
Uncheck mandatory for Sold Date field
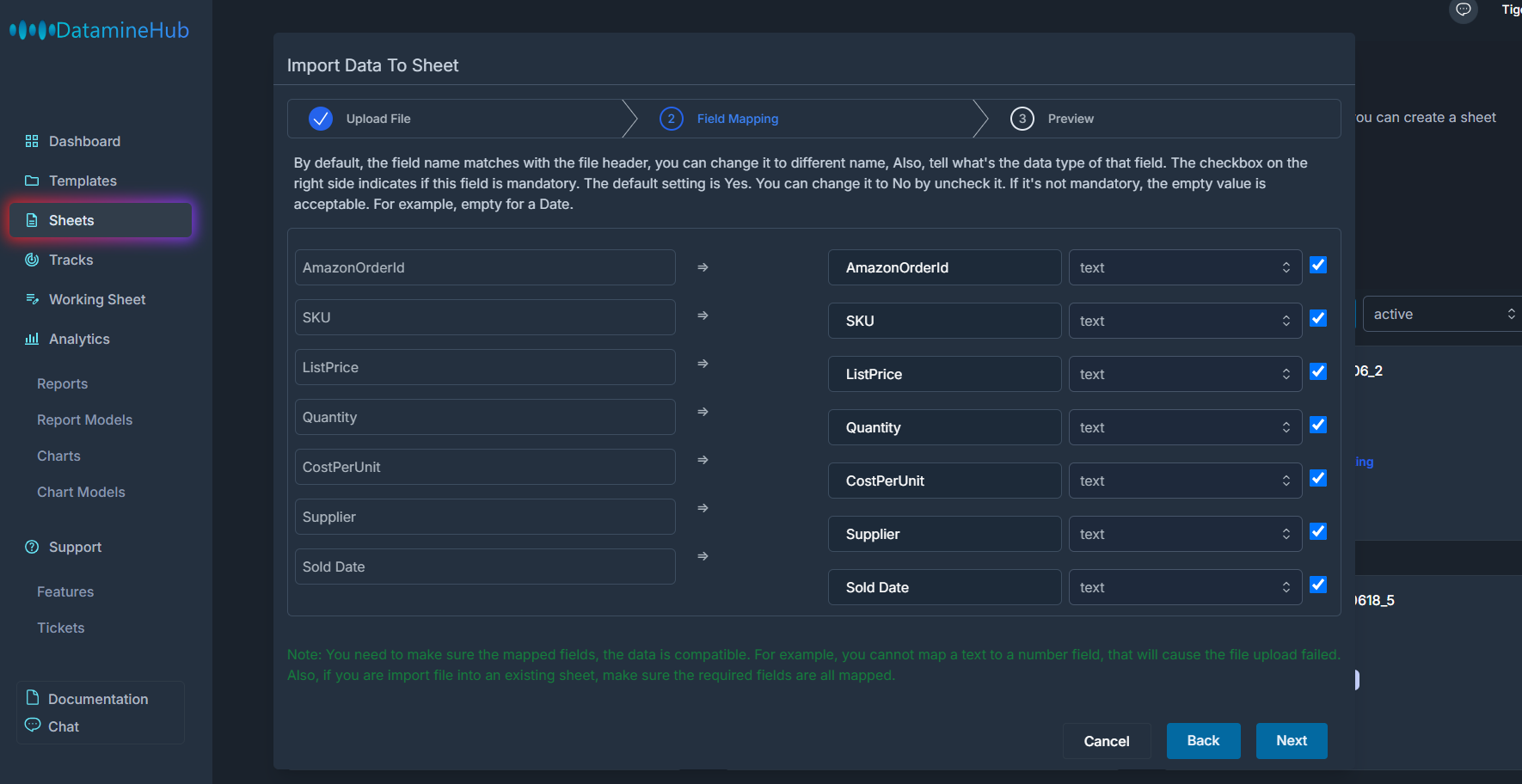coord(1318,585)
